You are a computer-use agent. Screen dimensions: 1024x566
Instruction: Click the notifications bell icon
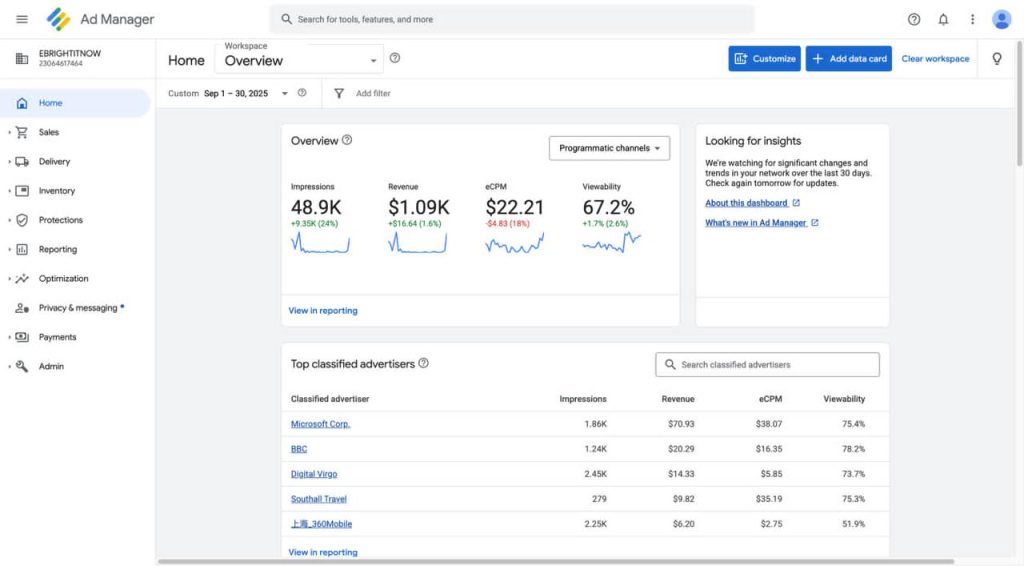coord(943,19)
